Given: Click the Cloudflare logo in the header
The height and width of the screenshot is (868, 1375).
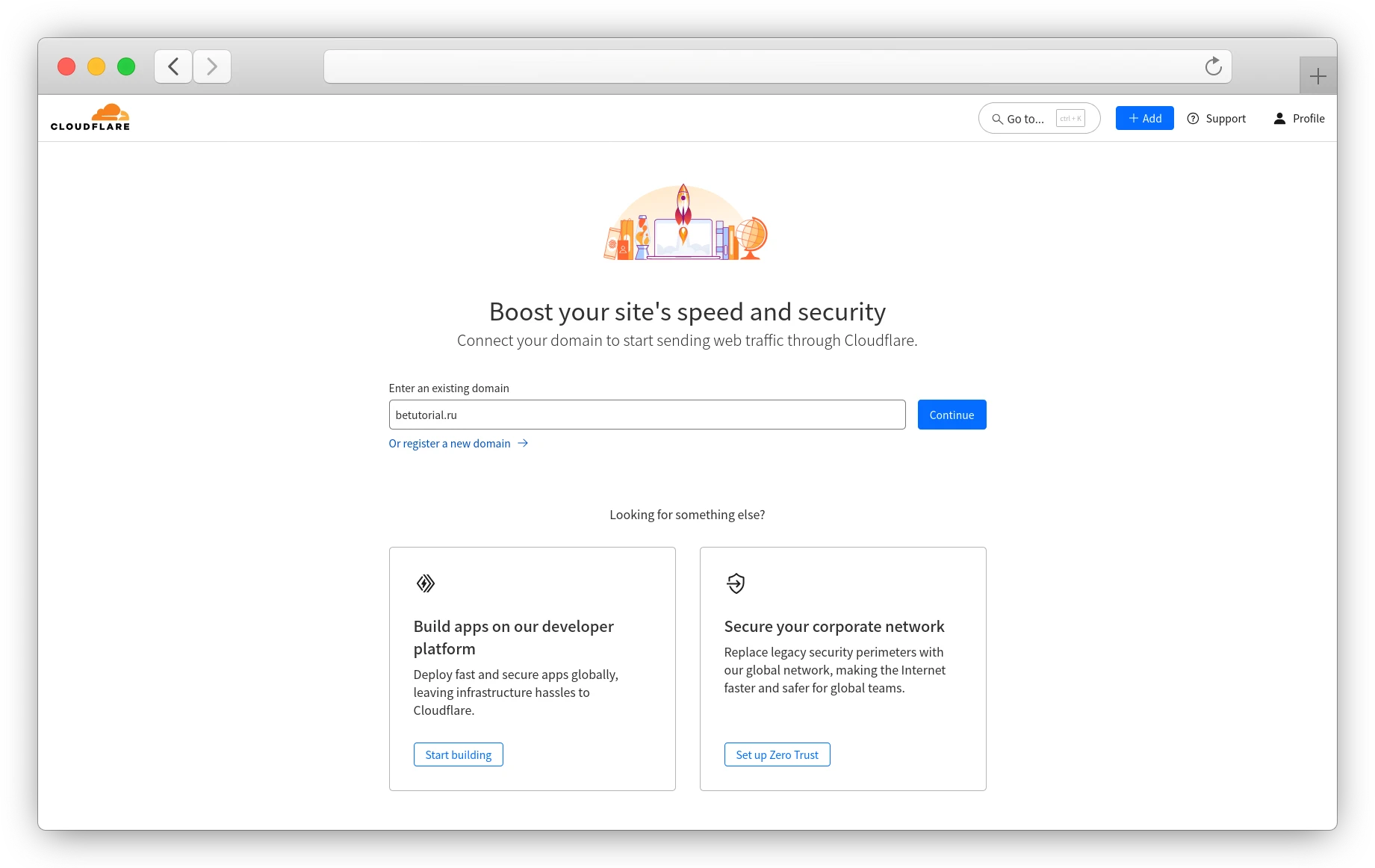Looking at the screenshot, I should coord(90,117).
